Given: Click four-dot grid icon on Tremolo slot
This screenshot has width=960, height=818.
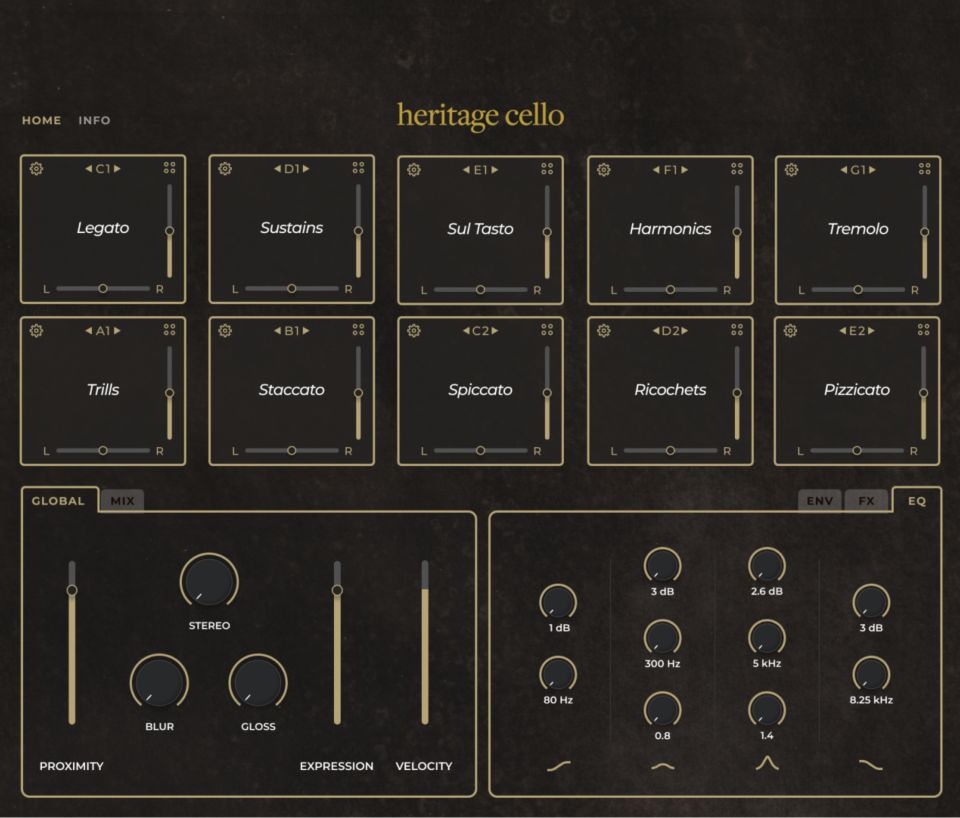Looking at the screenshot, I should tap(924, 168).
